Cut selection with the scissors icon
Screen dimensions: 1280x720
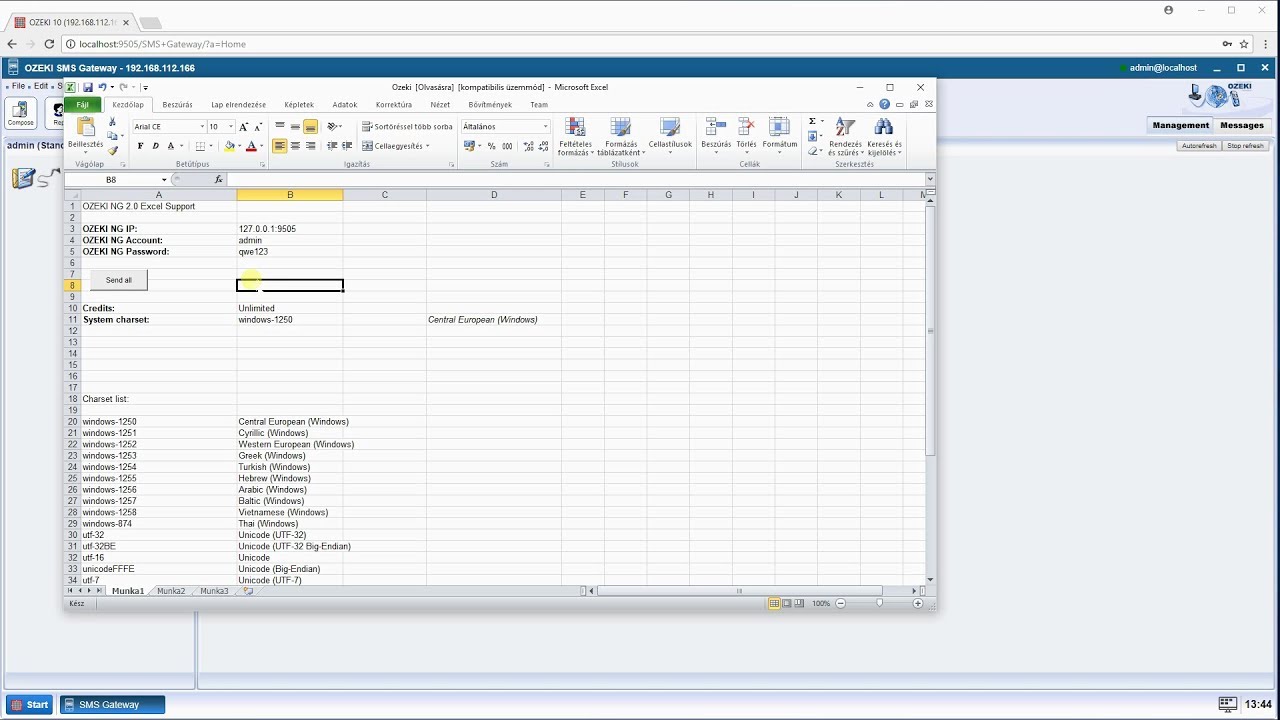112,121
